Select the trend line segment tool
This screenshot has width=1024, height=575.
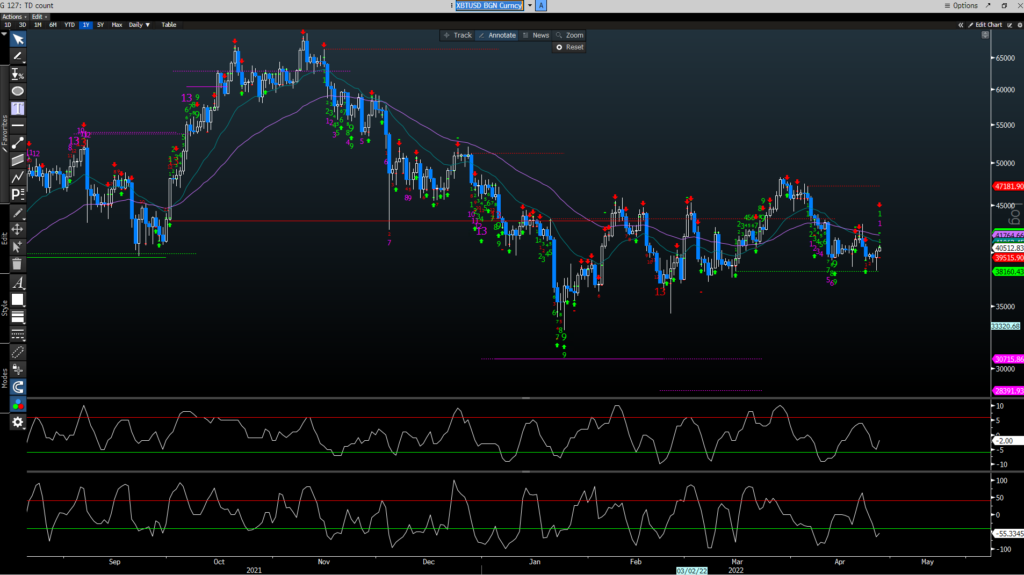[18, 142]
